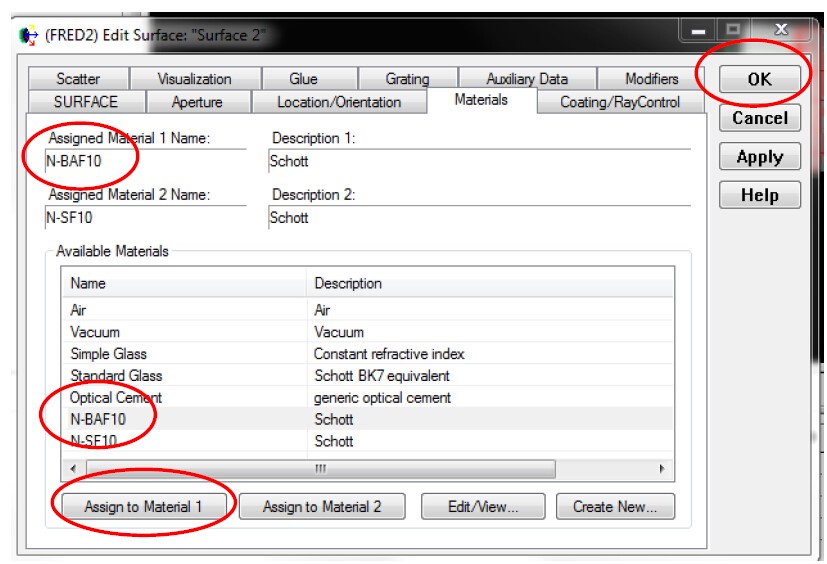Click the Description column header
827x564 pixels.
point(489,283)
